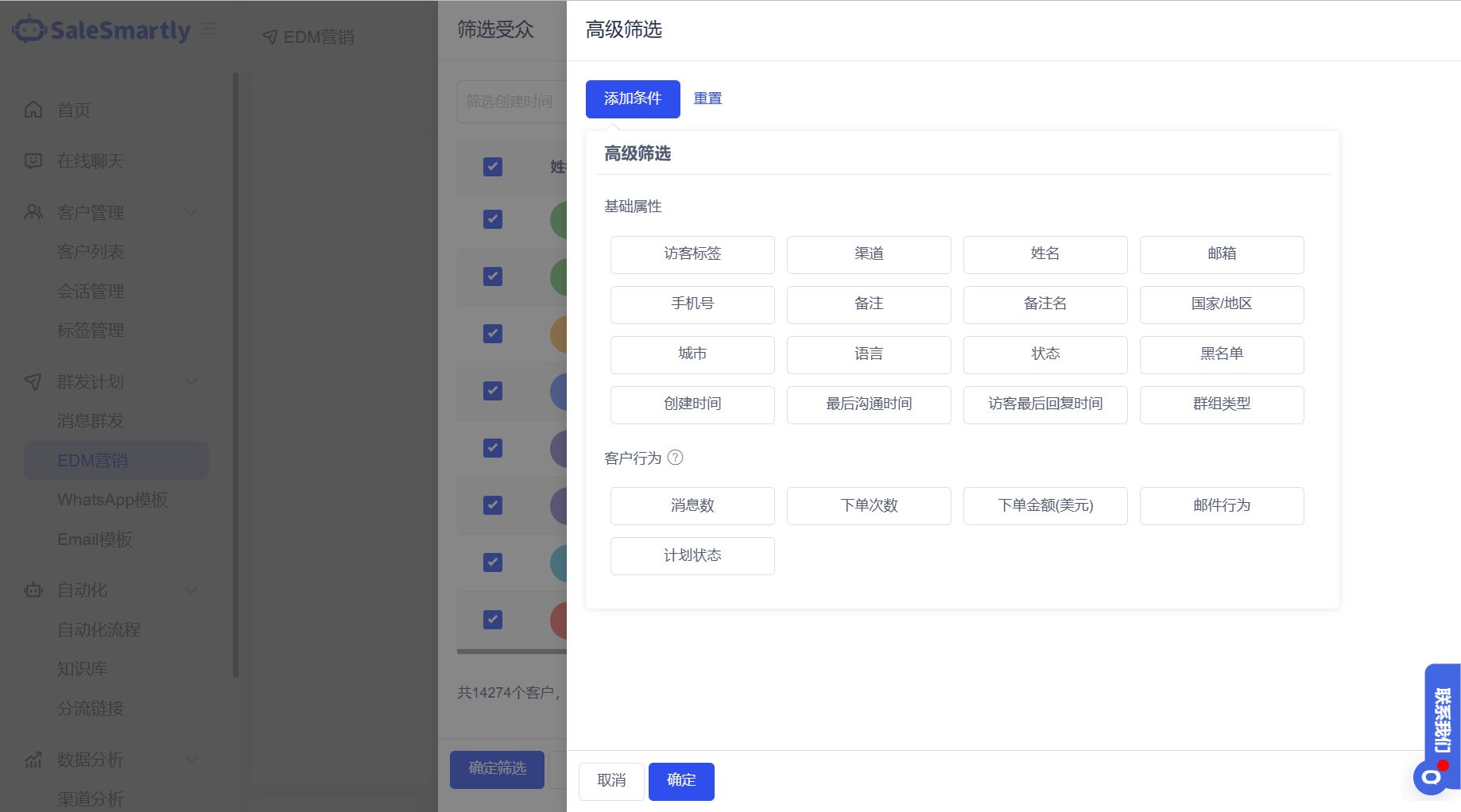Click the 确定 button in 高级筛选
1461x812 pixels.
click(x=681, y=781)
